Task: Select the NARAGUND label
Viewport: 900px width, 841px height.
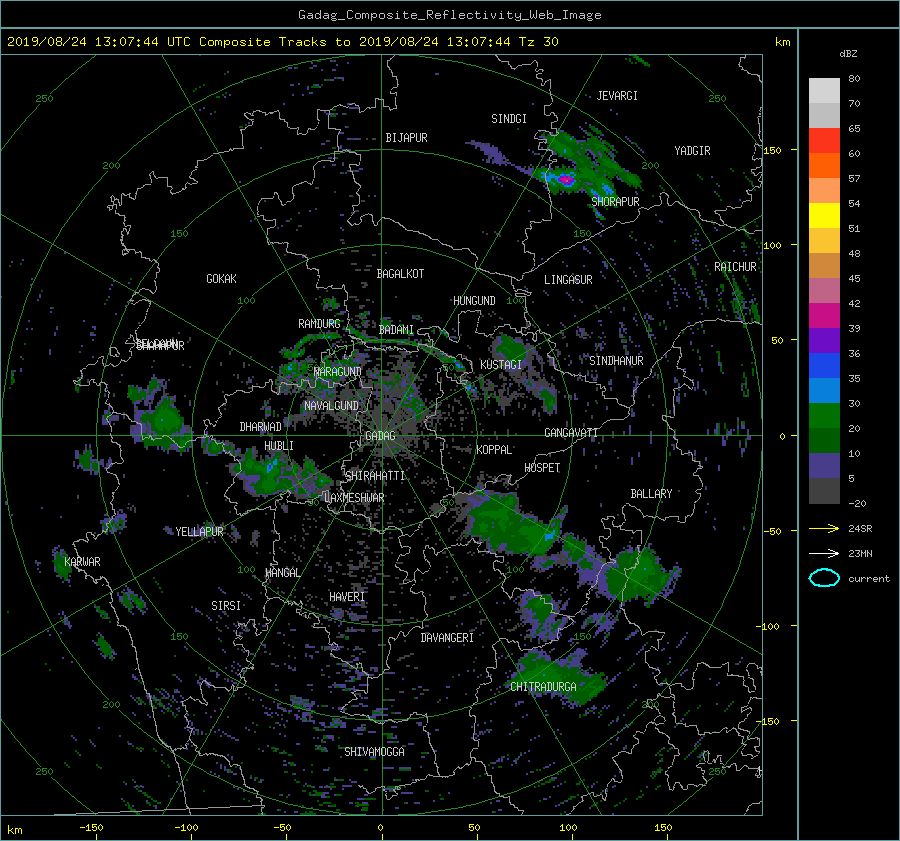Action: [338, 372]
